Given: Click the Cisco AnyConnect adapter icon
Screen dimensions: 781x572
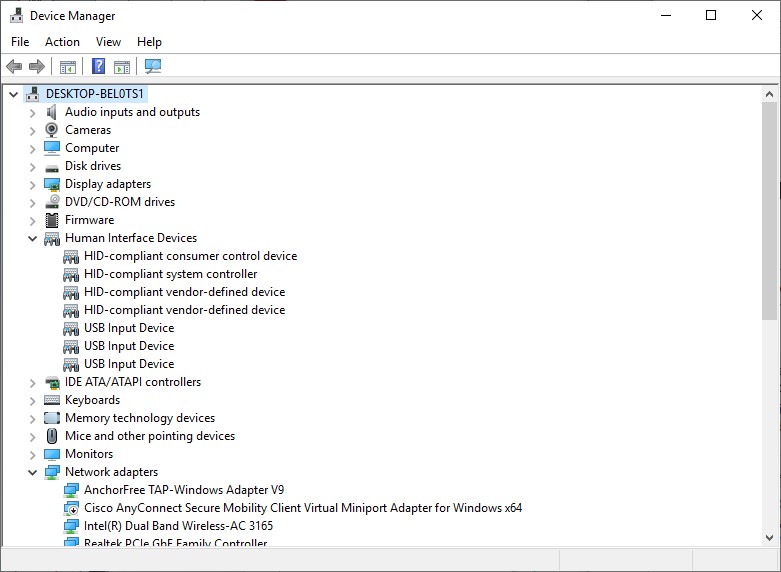Looking at the screenshot, I should click(x=71, y=508).
